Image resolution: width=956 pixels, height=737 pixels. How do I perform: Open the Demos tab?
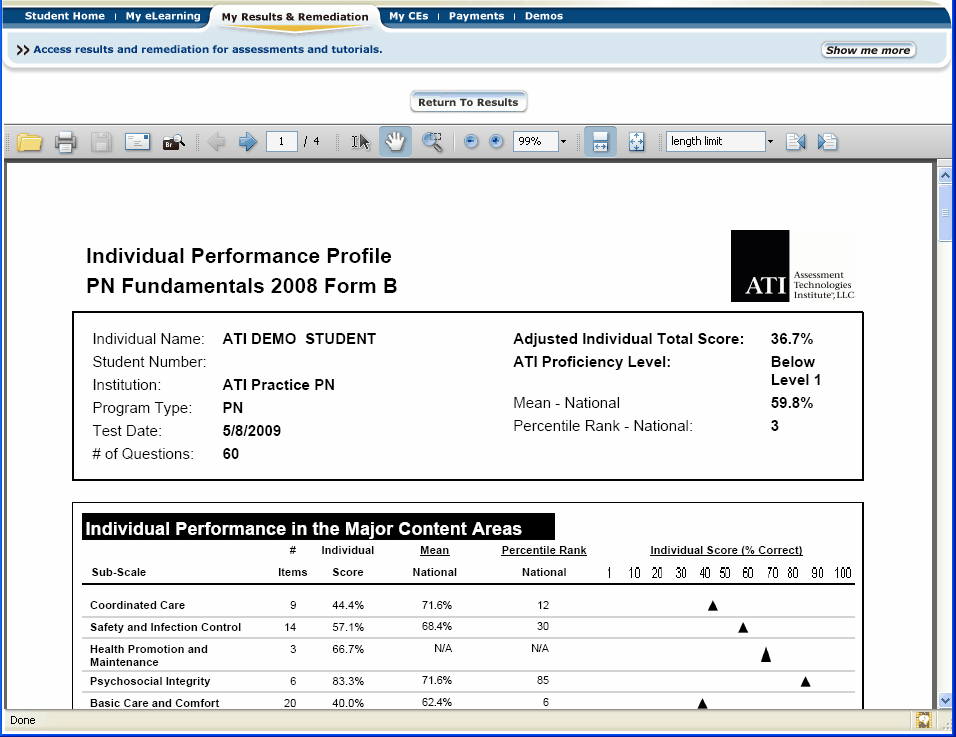coord(544,16)
